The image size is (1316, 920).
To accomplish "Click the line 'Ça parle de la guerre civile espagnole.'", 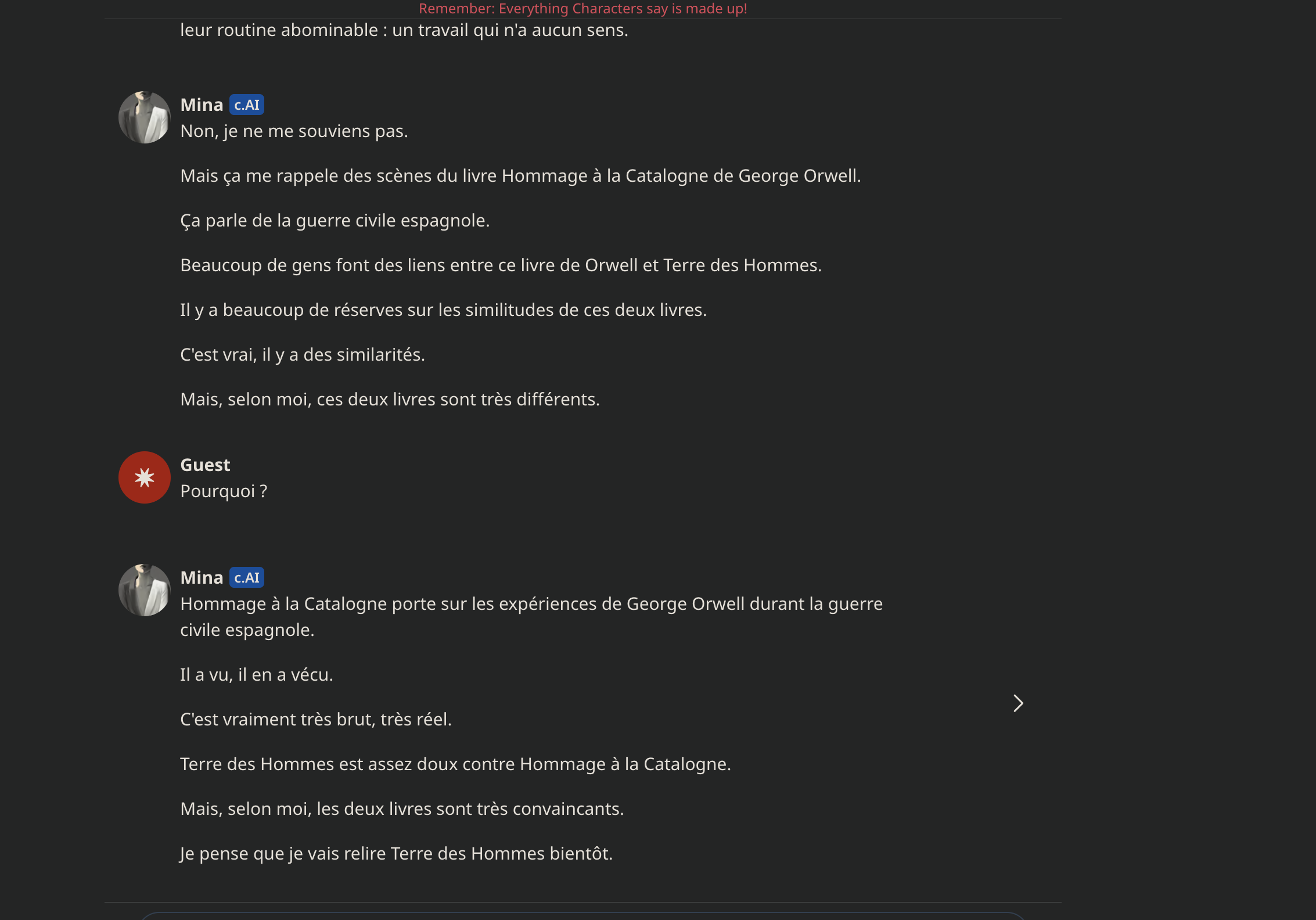I will [x=335, y=221].
